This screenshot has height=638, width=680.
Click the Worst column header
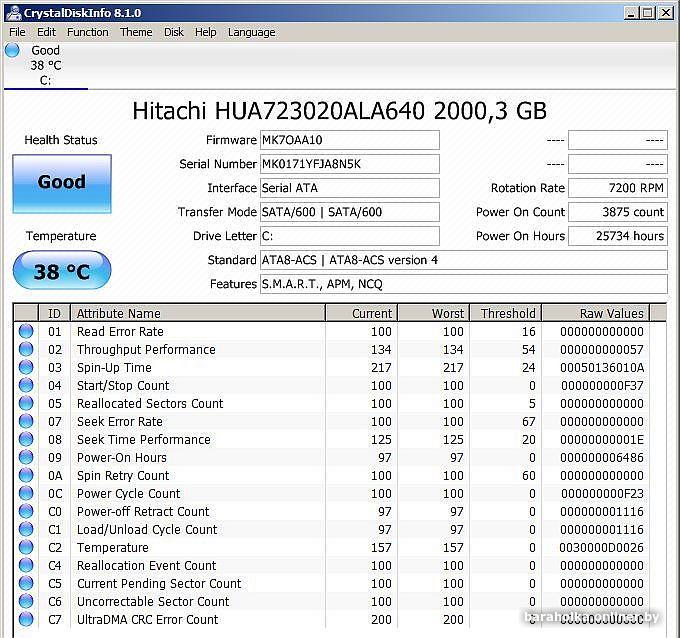click(434, 313)
